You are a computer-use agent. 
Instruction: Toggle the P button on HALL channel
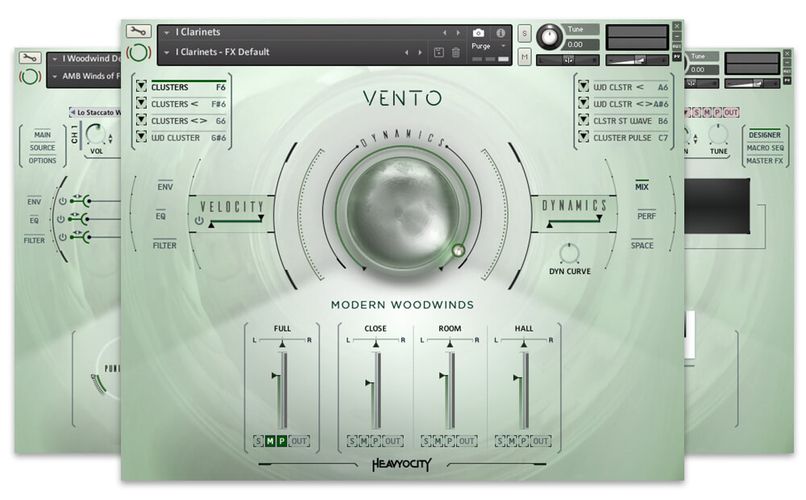[525, 441]
